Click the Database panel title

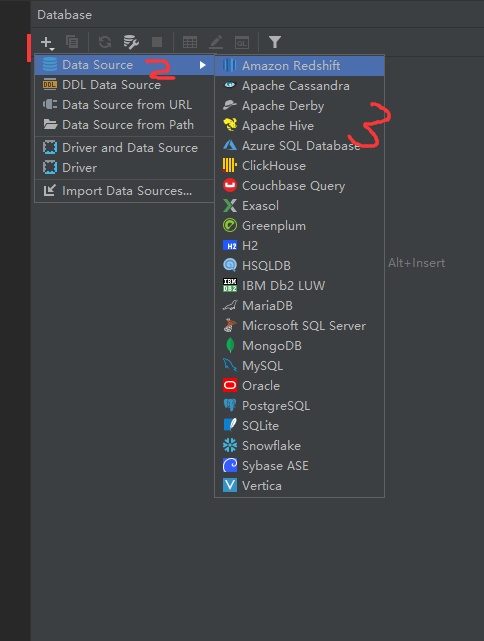point(65,15)
